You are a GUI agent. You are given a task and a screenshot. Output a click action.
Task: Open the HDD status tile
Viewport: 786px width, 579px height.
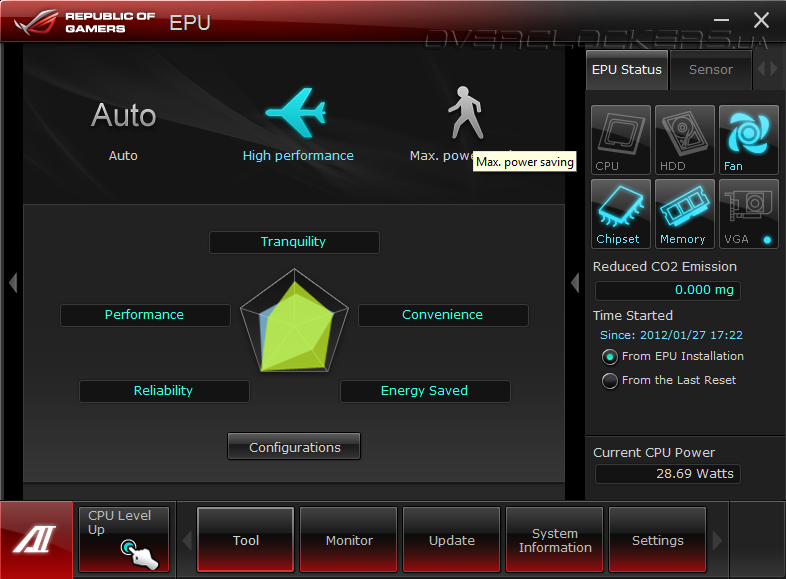click(x=684, y=139)
